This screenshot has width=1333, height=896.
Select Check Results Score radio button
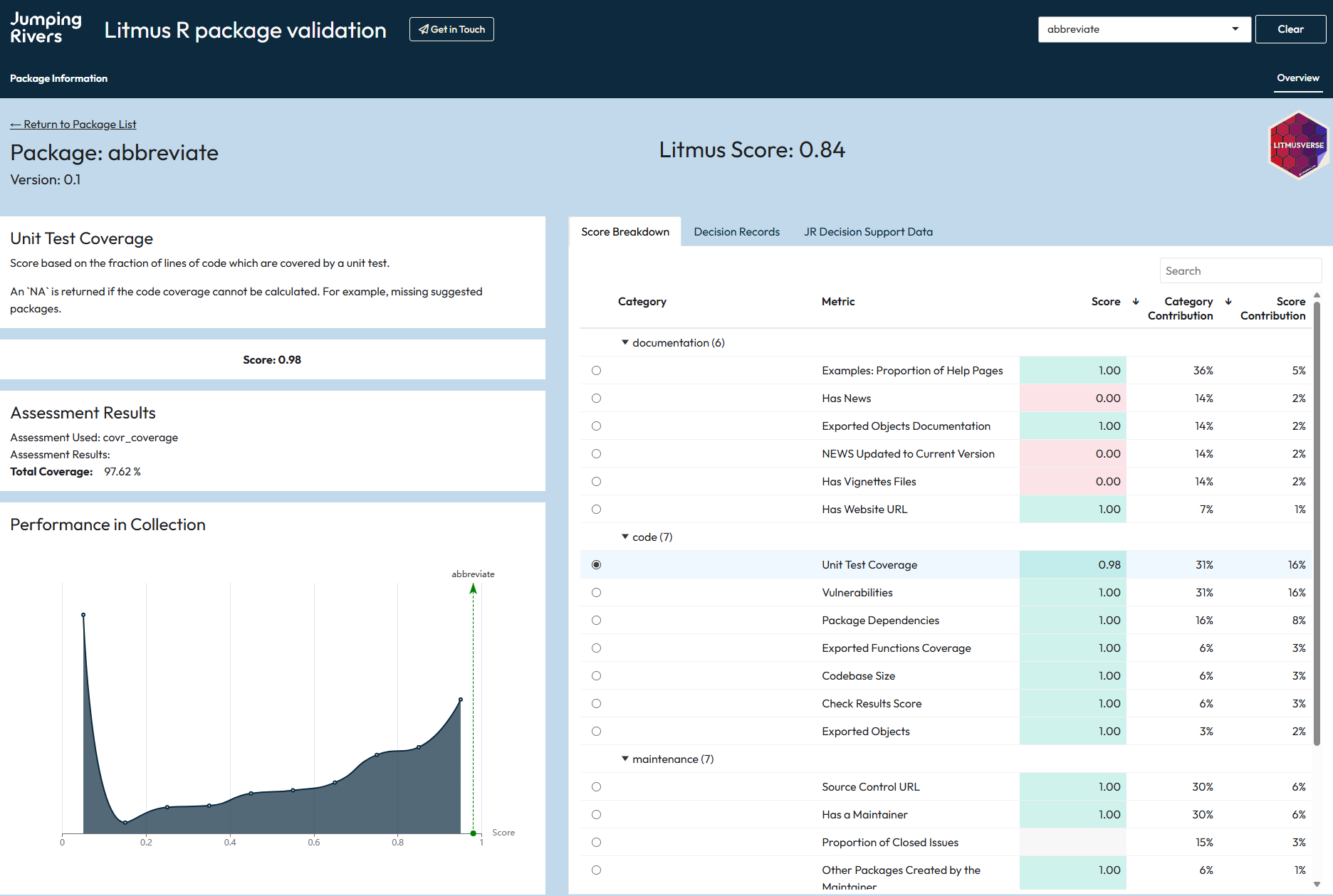tap(597, 704)
